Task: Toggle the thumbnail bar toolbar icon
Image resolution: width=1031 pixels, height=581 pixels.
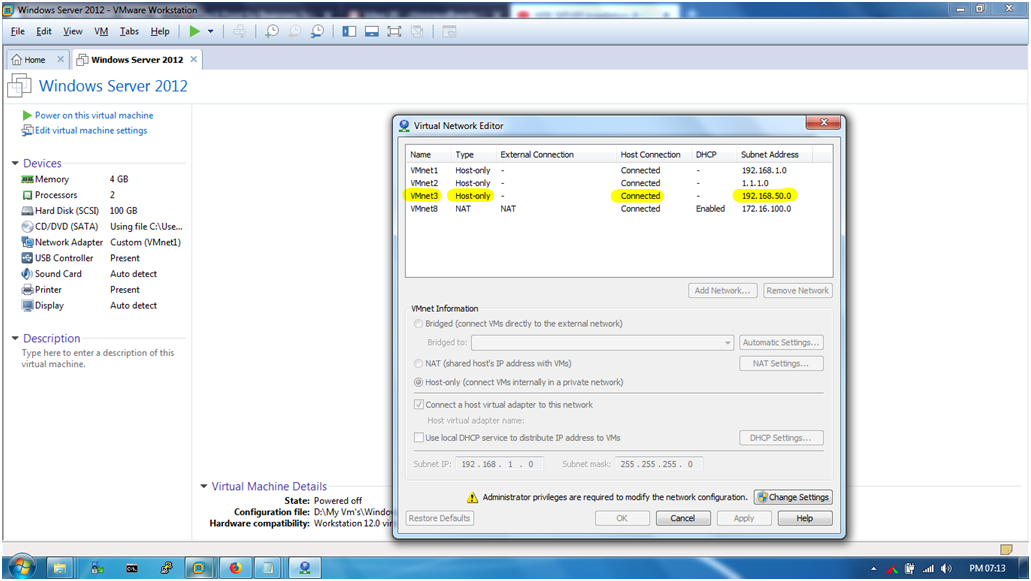Action: coord(372,31)
